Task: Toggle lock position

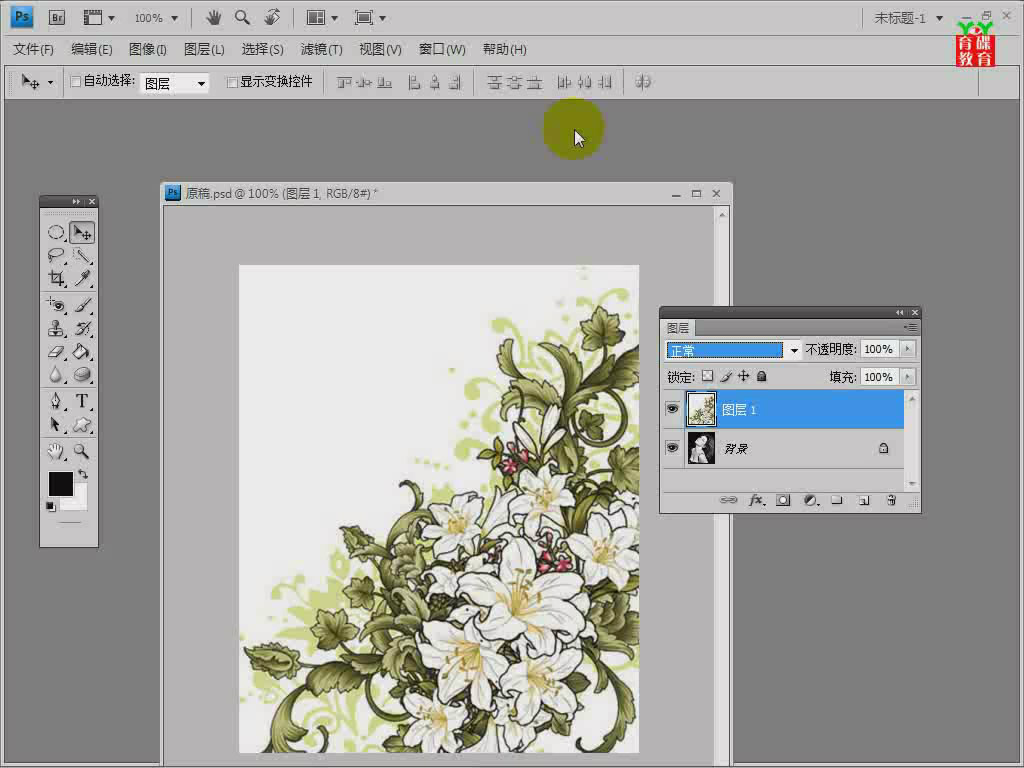Action: [743, 376]
